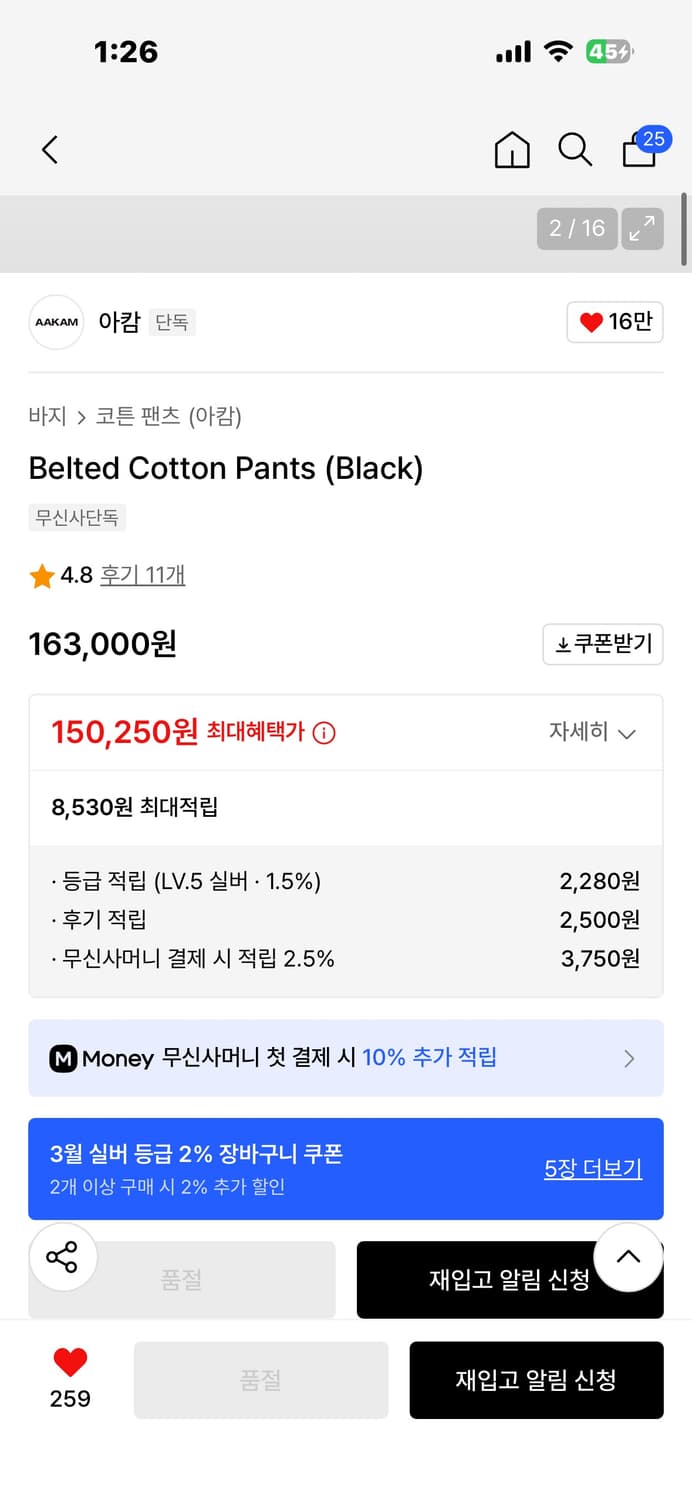Open the home screen icon
This screenshot has height=1500, width=692.
click(511, 148)
